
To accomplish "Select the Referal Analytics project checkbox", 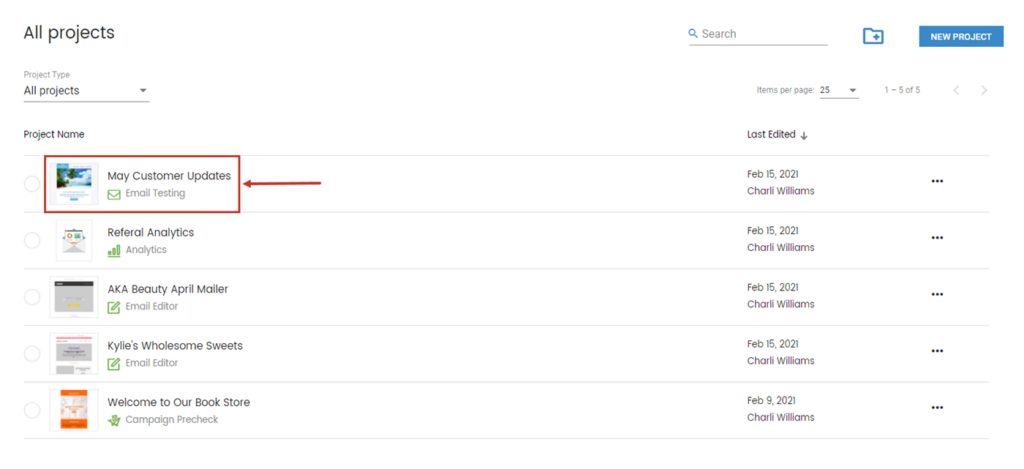I will point(31,240).
